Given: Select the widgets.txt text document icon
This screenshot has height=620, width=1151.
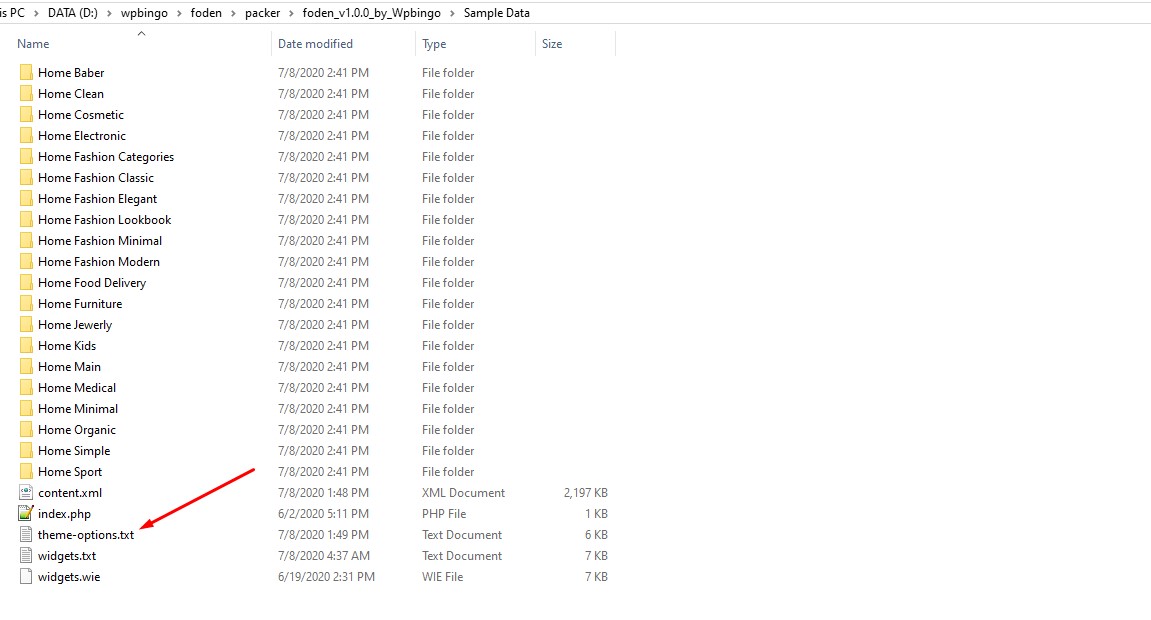Looking at the screenshot, I should 26,556.
